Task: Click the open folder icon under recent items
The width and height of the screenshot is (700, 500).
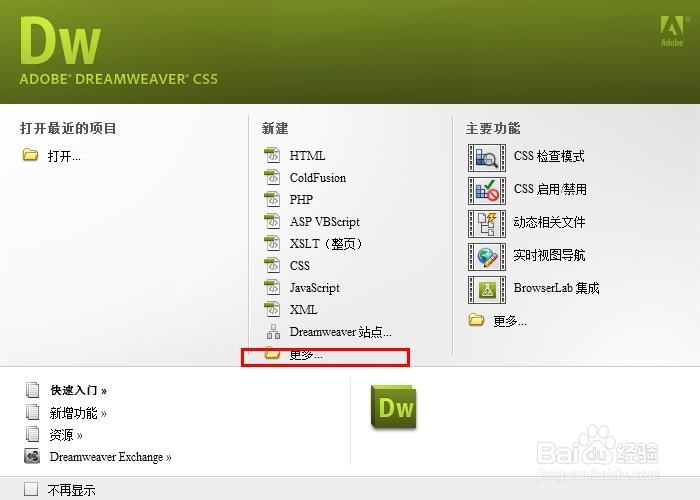Action: click(30, 155)
